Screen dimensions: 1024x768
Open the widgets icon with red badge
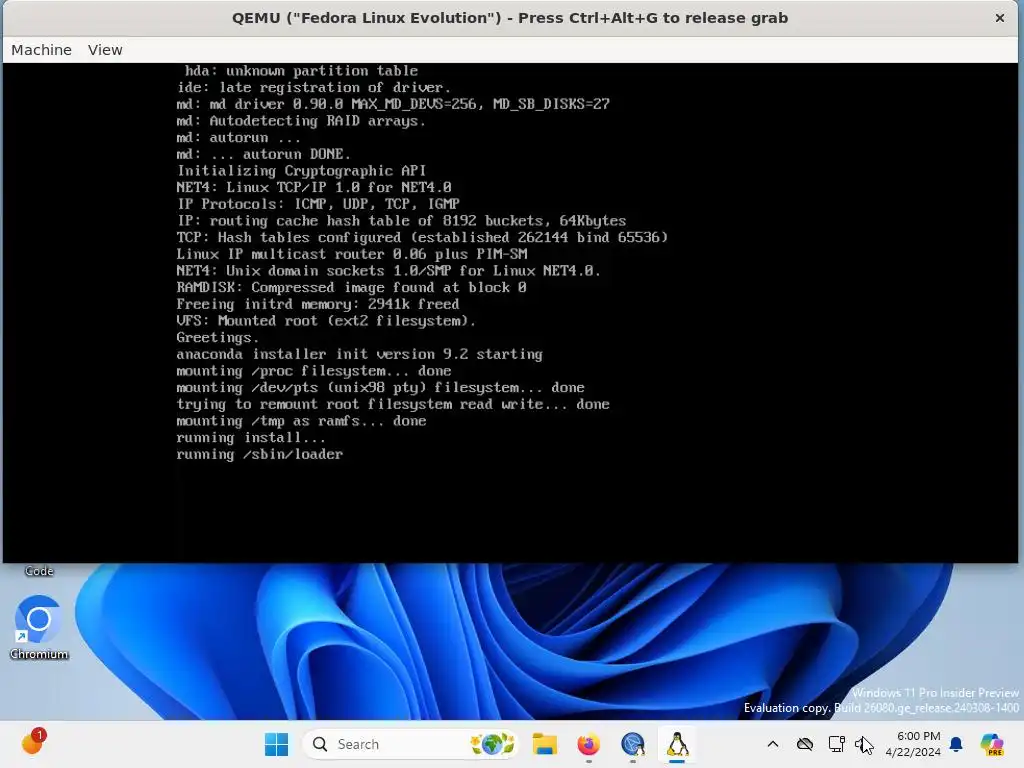click(x=33, y=742)
